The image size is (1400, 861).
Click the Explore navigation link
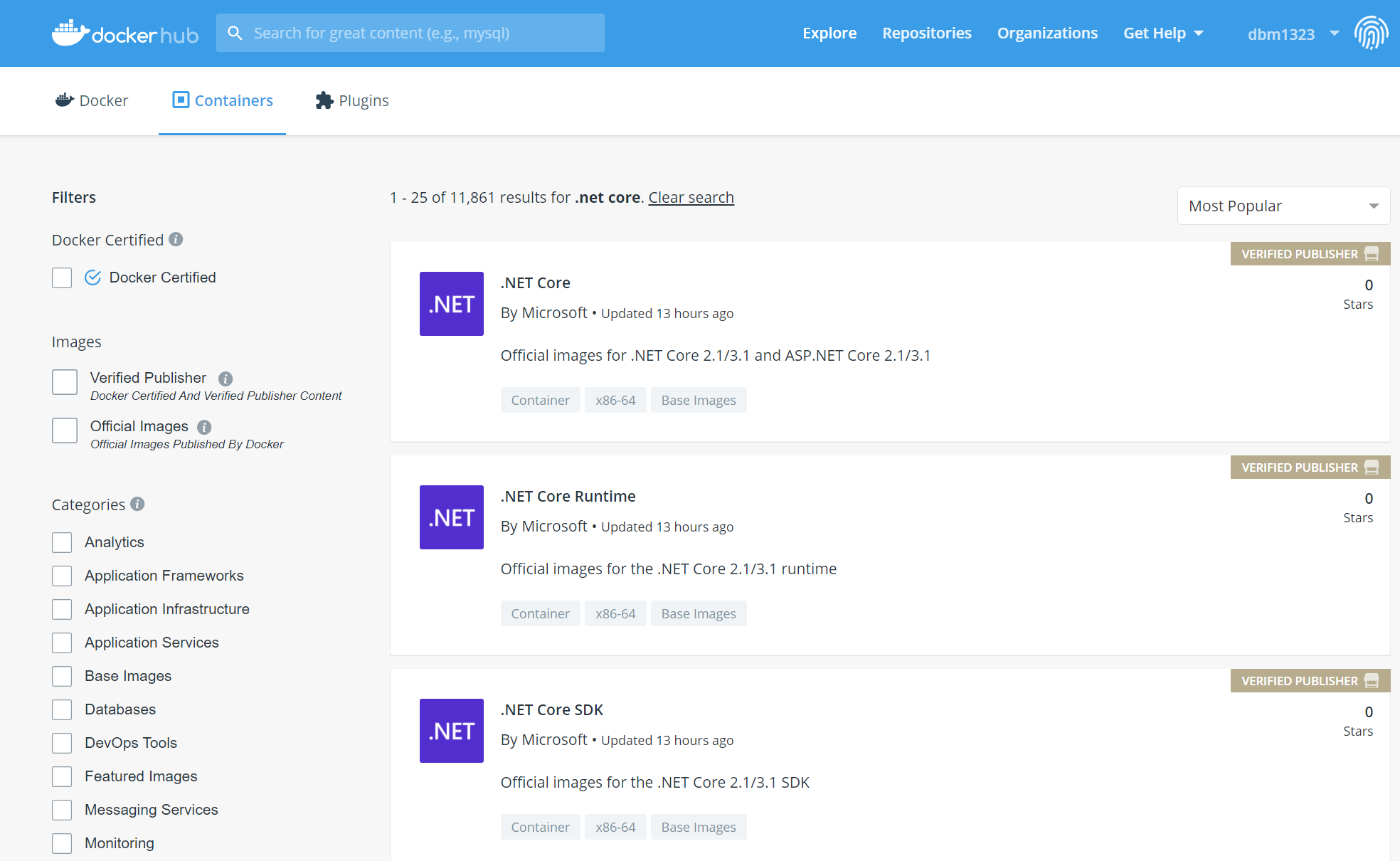[829, 33]
